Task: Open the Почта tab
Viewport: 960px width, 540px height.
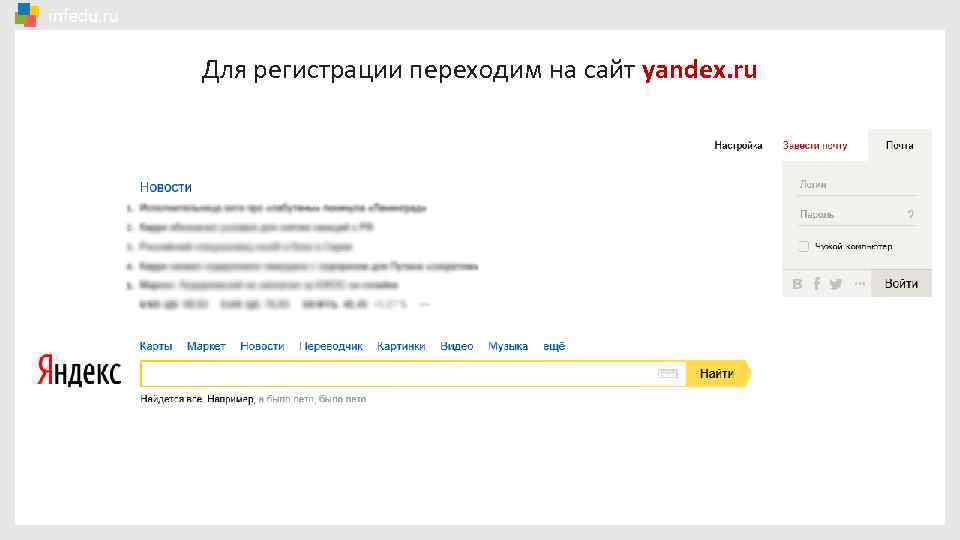Action: [899, 146]
